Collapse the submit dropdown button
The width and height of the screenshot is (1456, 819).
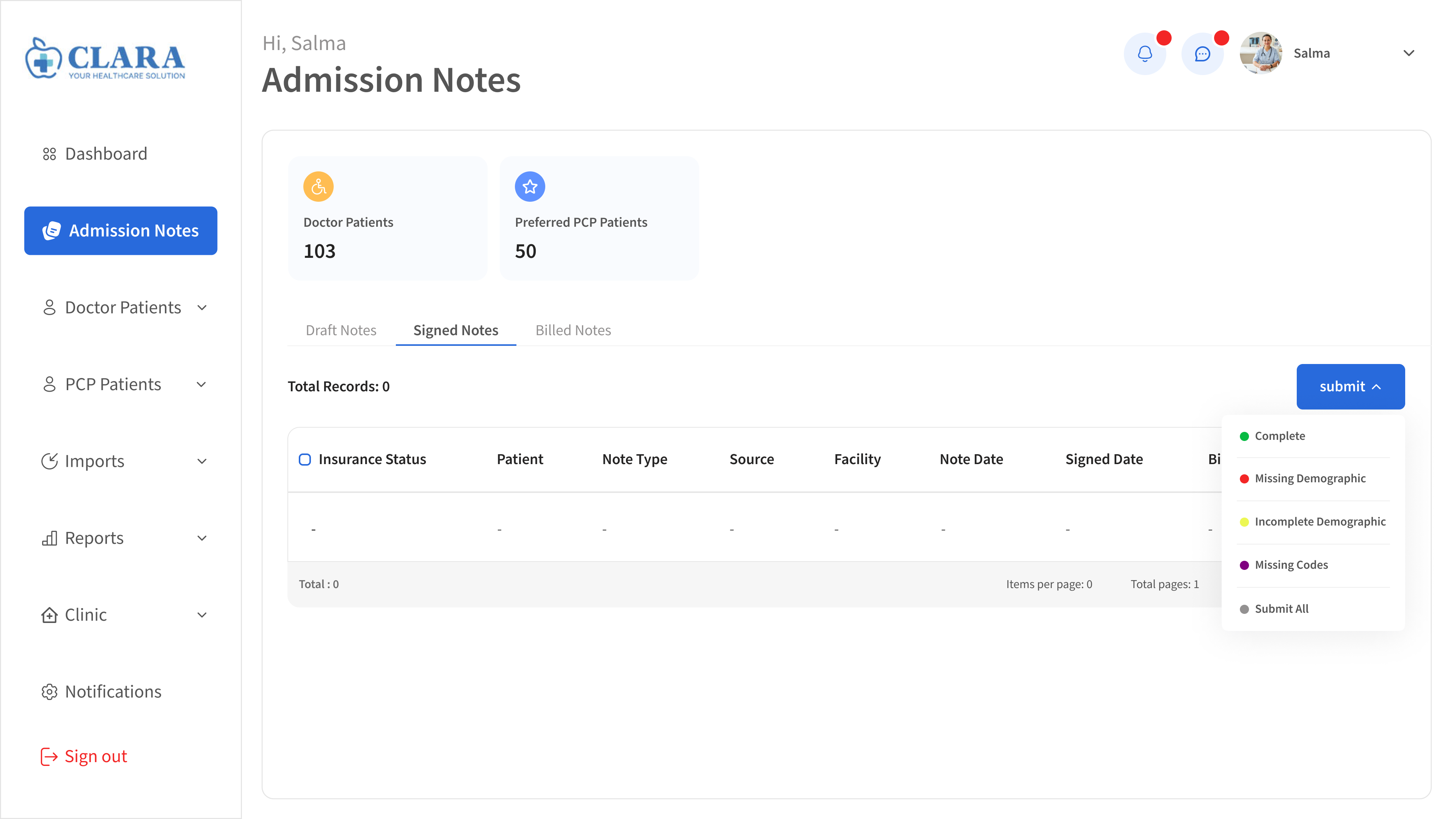pyautogui.click(x=1350, y=387)
